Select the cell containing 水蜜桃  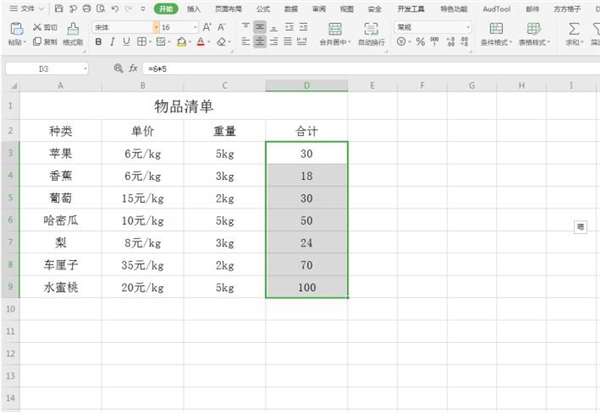[60, 287]
